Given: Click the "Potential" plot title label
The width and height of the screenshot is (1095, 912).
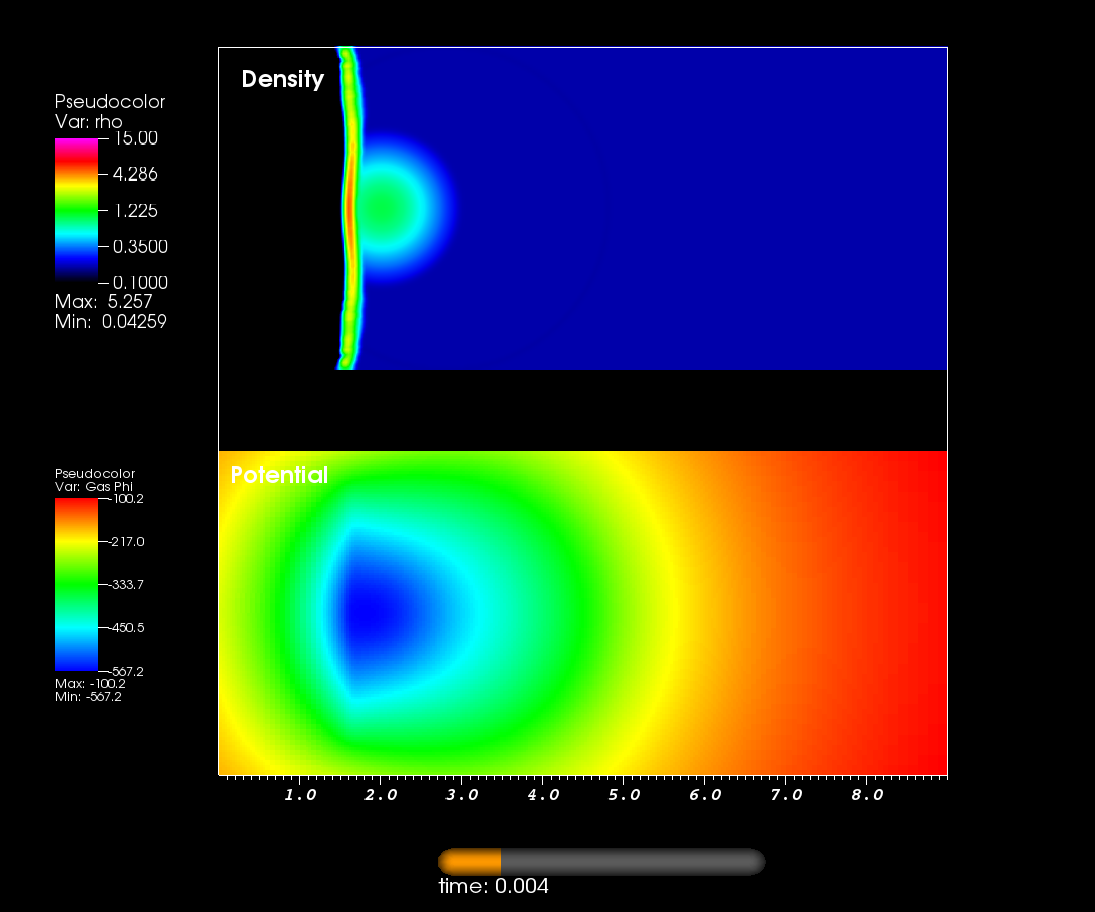Looking at the screenshot, I should coord(279,475).
